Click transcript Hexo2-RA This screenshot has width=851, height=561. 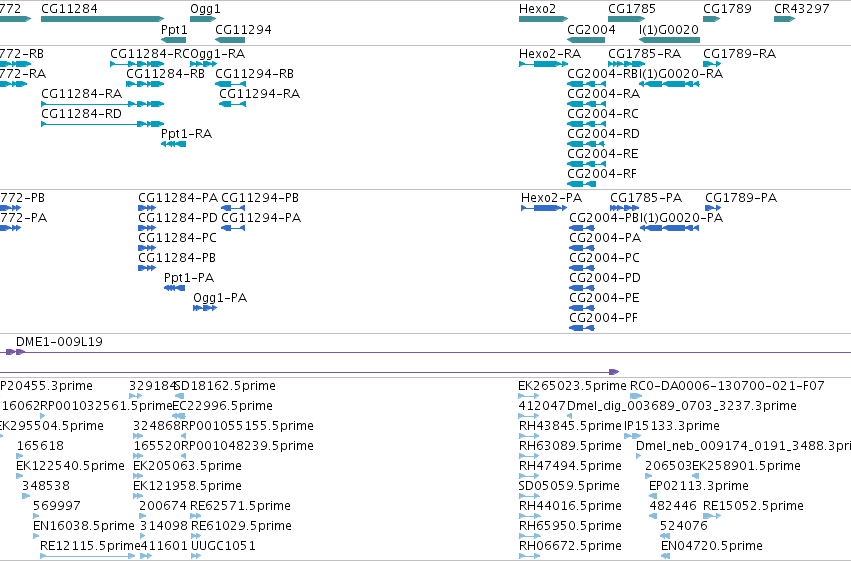tap(550, 54)
